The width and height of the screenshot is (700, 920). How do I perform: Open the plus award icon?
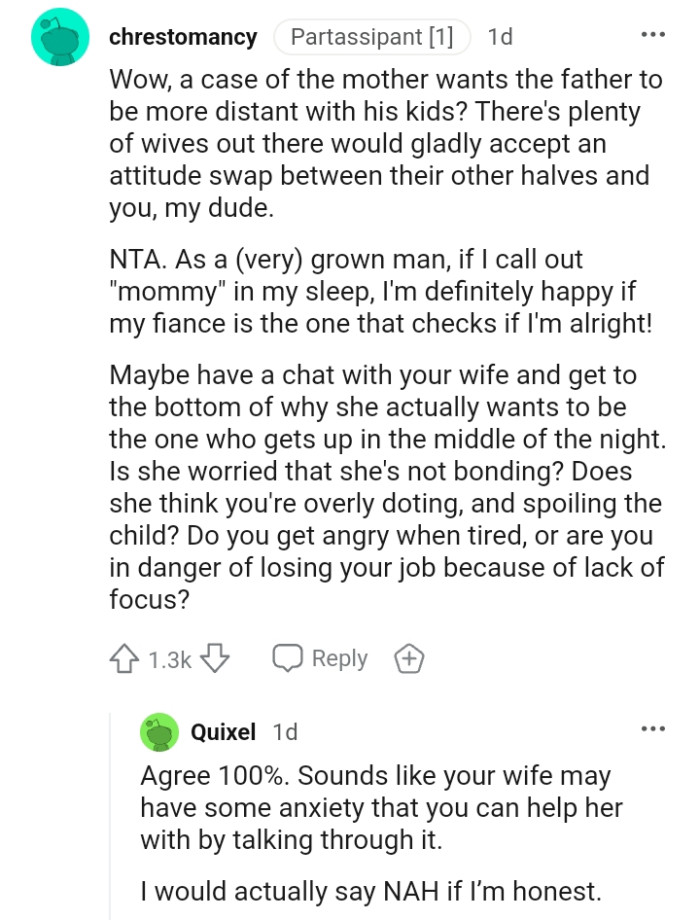[408, 658]
